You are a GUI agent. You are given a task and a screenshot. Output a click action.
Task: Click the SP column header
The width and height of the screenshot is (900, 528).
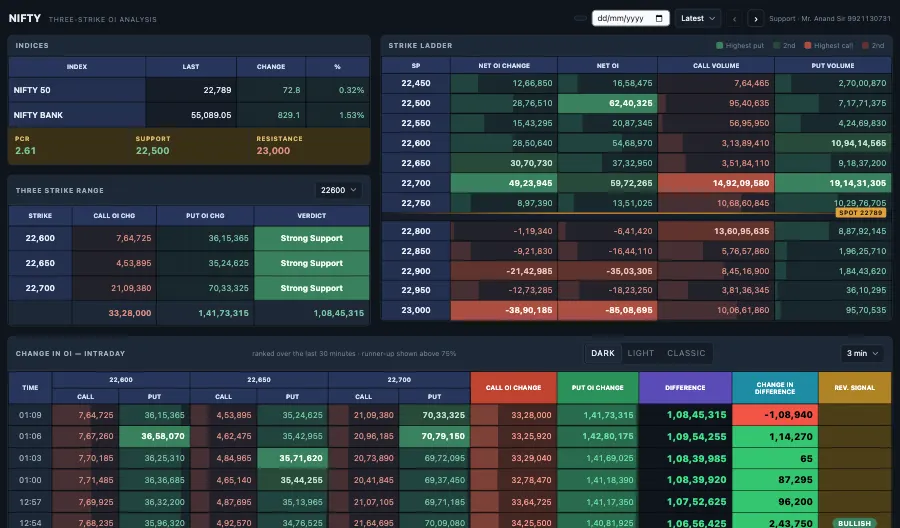[416, 65]
